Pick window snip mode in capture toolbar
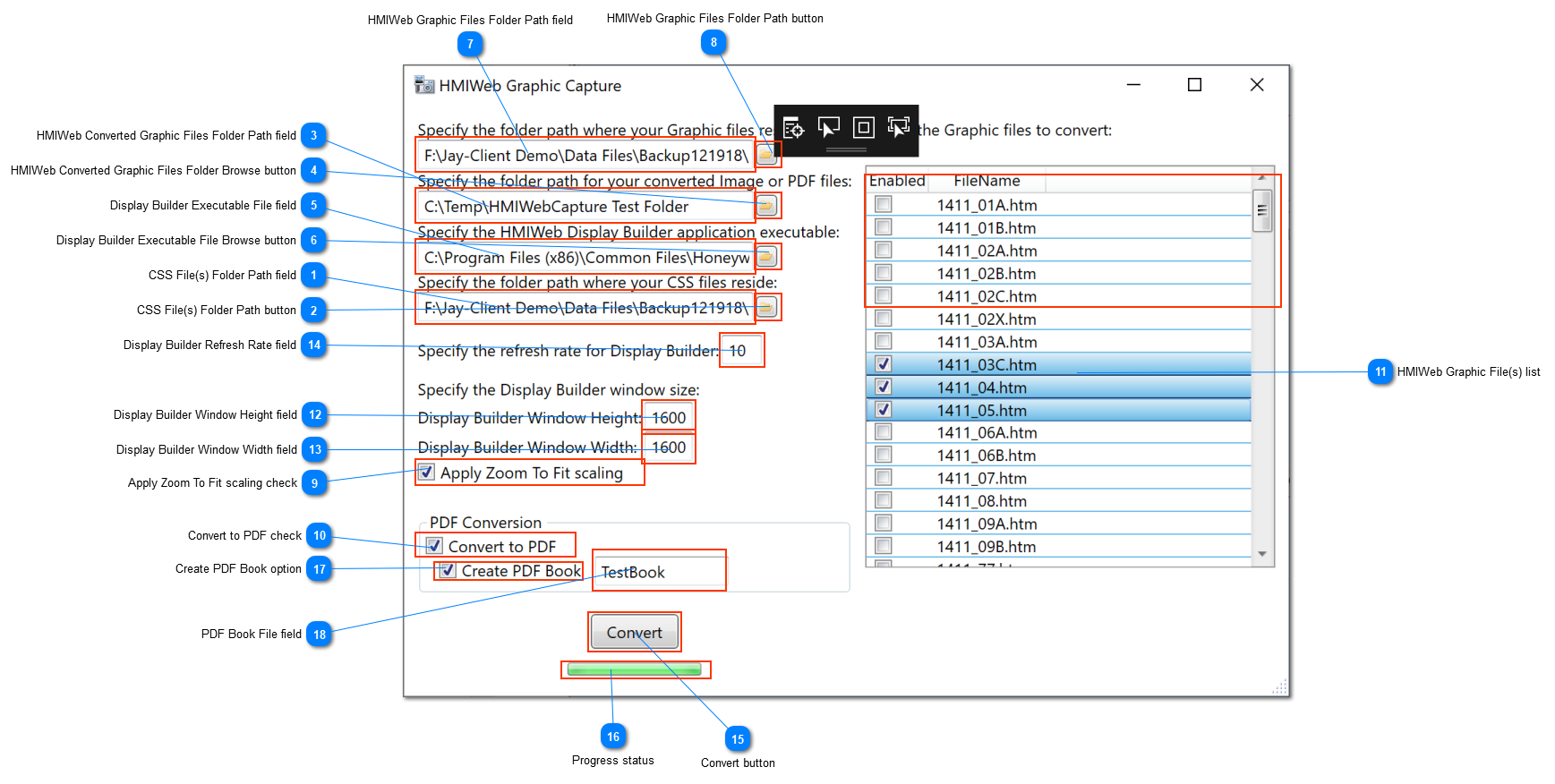This screenshot has width=1555, height=784. click(x=863, y=128)
